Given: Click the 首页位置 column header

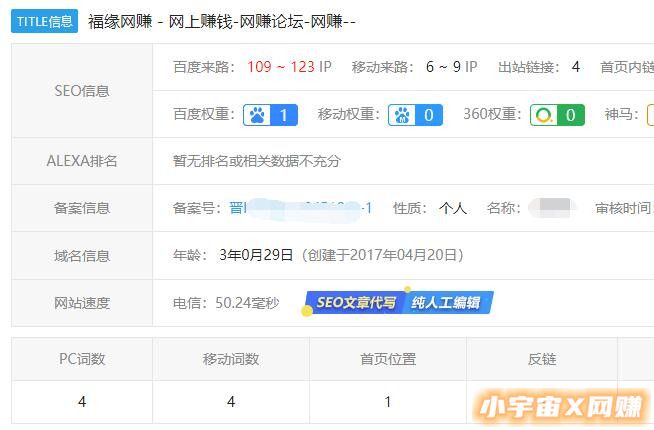Looking at the screenshot, I should pos(388,359).
